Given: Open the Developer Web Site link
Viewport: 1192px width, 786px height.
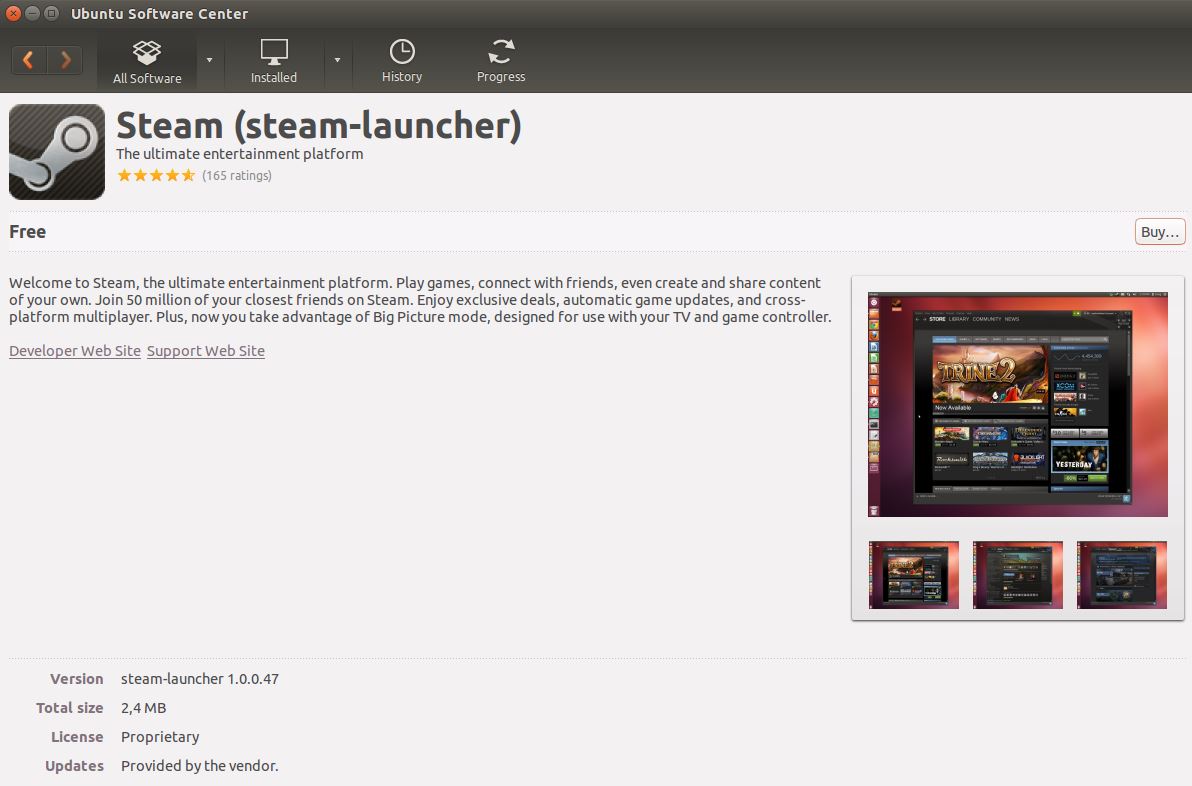Looking at the screenshot, I should click(x=74, y=350).
